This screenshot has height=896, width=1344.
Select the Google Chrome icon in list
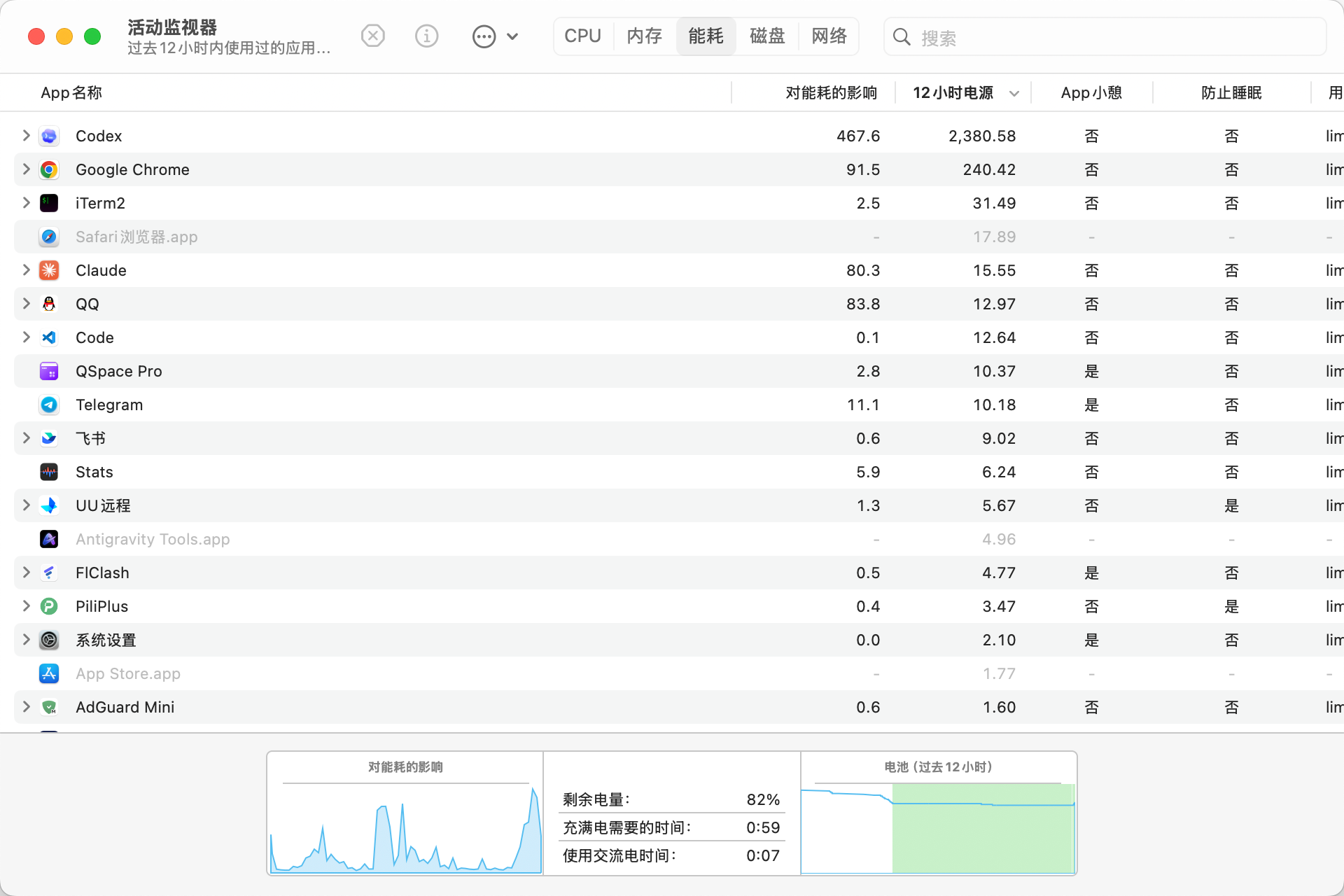click(49, 169)
